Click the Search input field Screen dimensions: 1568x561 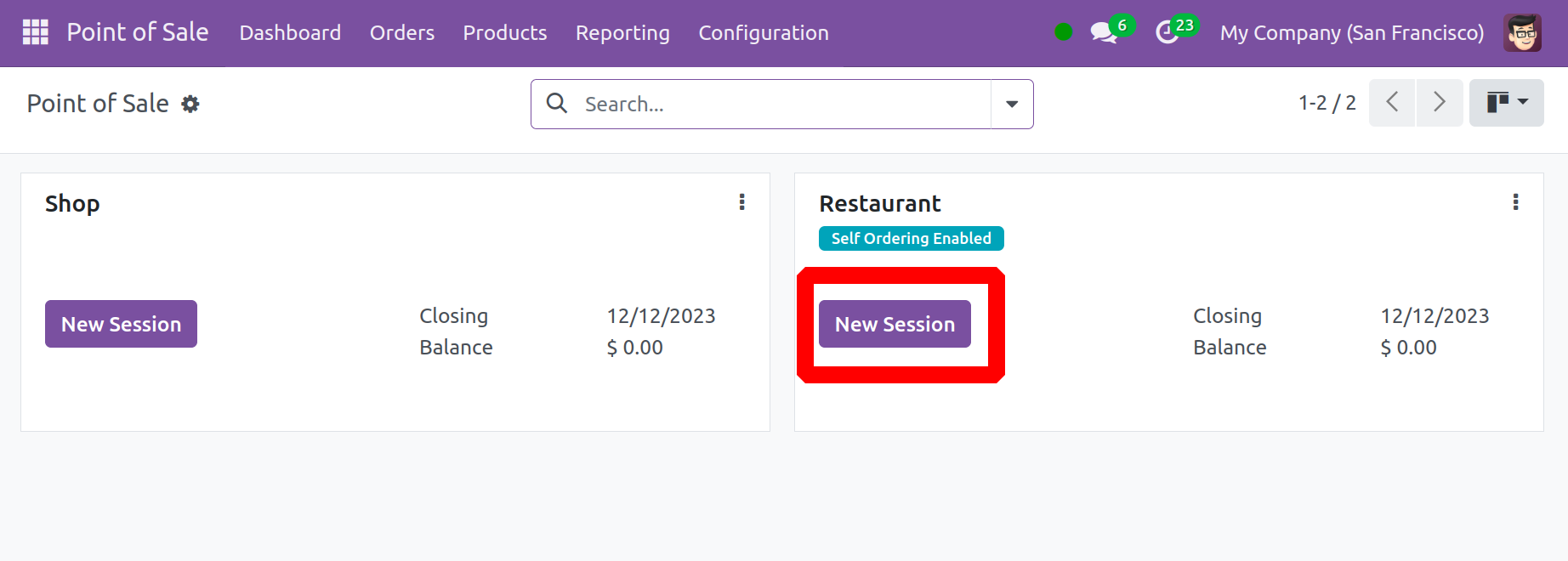click(x=782, y=104)
